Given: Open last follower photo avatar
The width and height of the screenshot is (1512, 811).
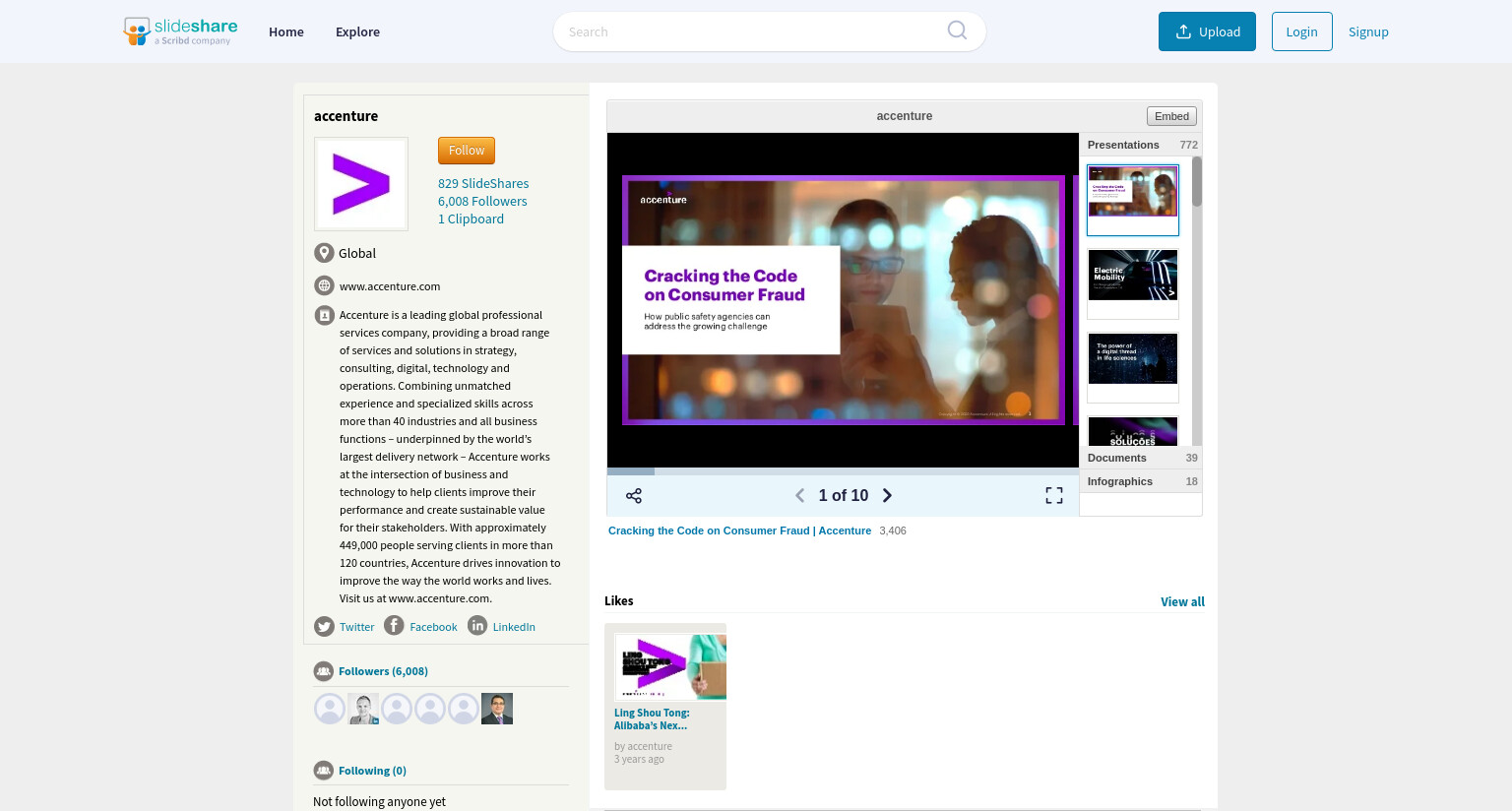Looking at the screenshot, I should point(497,709).
